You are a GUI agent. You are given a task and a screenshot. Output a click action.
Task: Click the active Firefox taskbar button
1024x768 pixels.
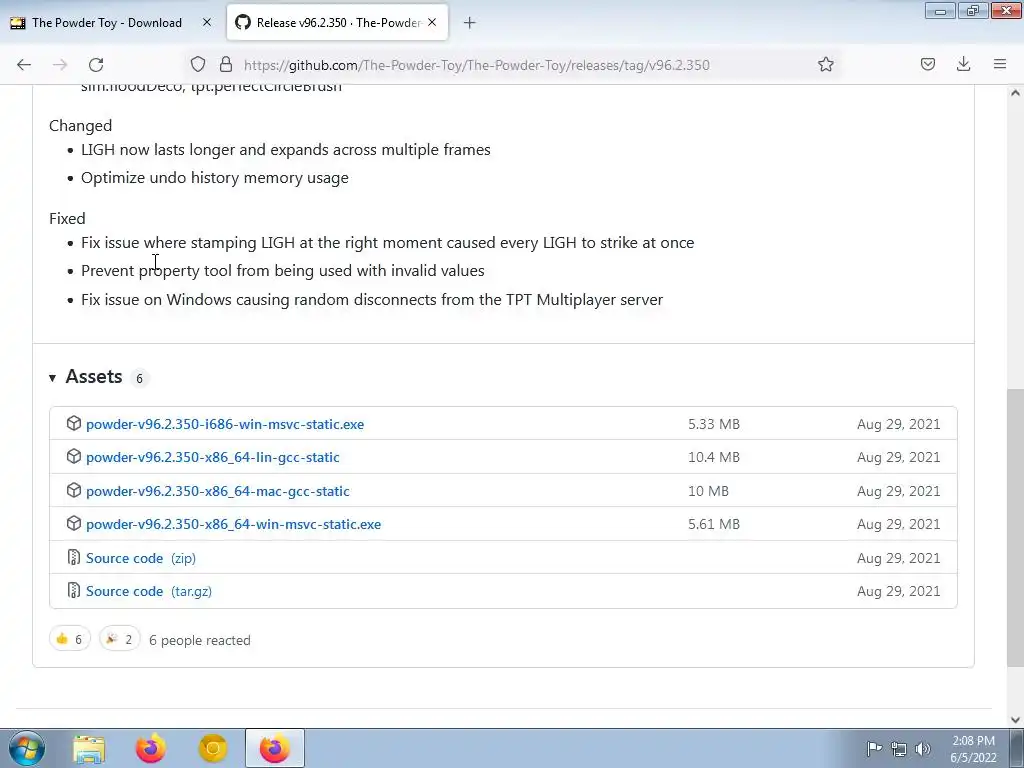[274, 748]
